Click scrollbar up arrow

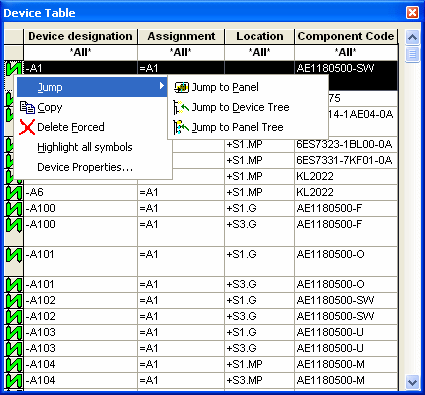(412, 37)
